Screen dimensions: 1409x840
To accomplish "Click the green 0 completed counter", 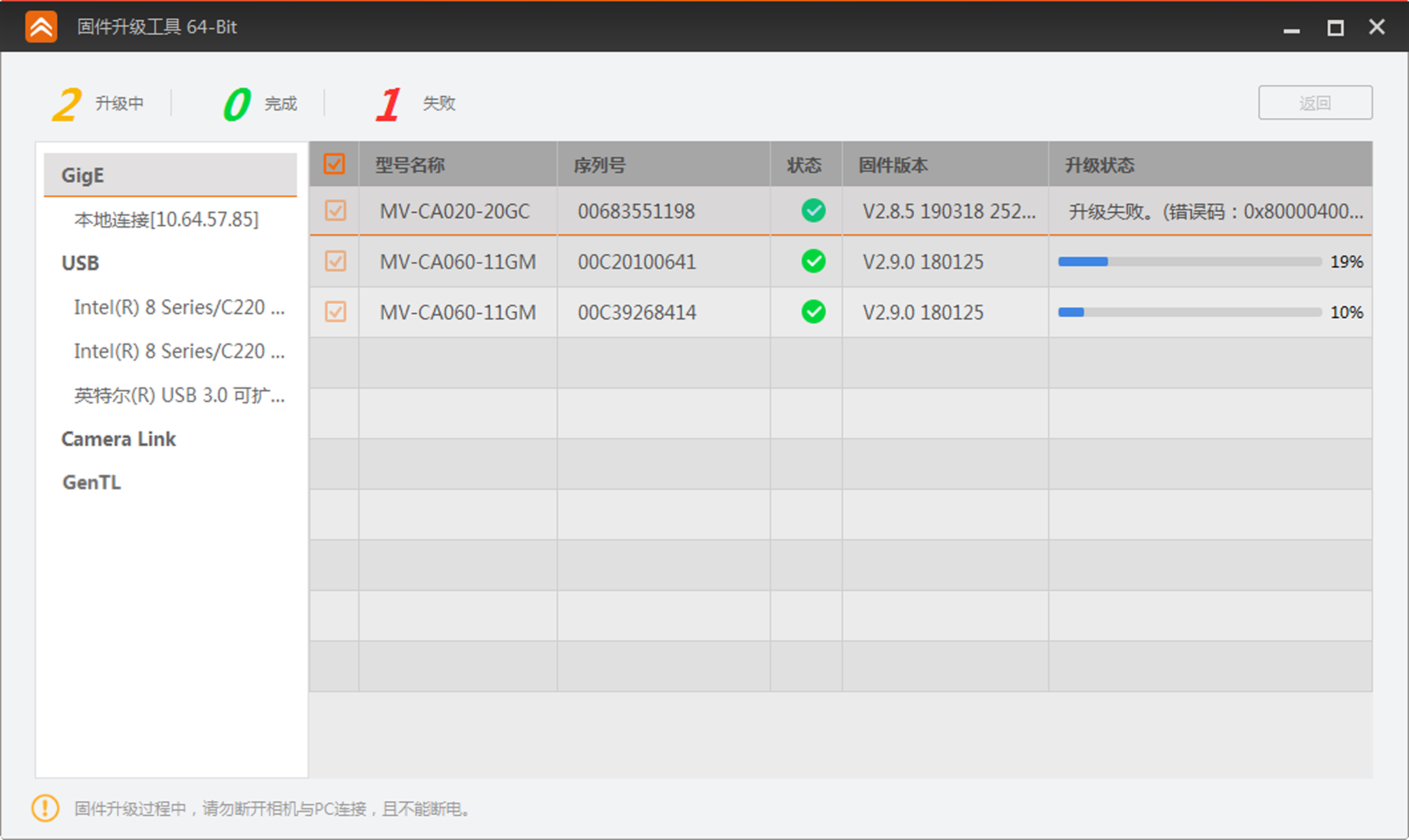I will tap(237, 104).
